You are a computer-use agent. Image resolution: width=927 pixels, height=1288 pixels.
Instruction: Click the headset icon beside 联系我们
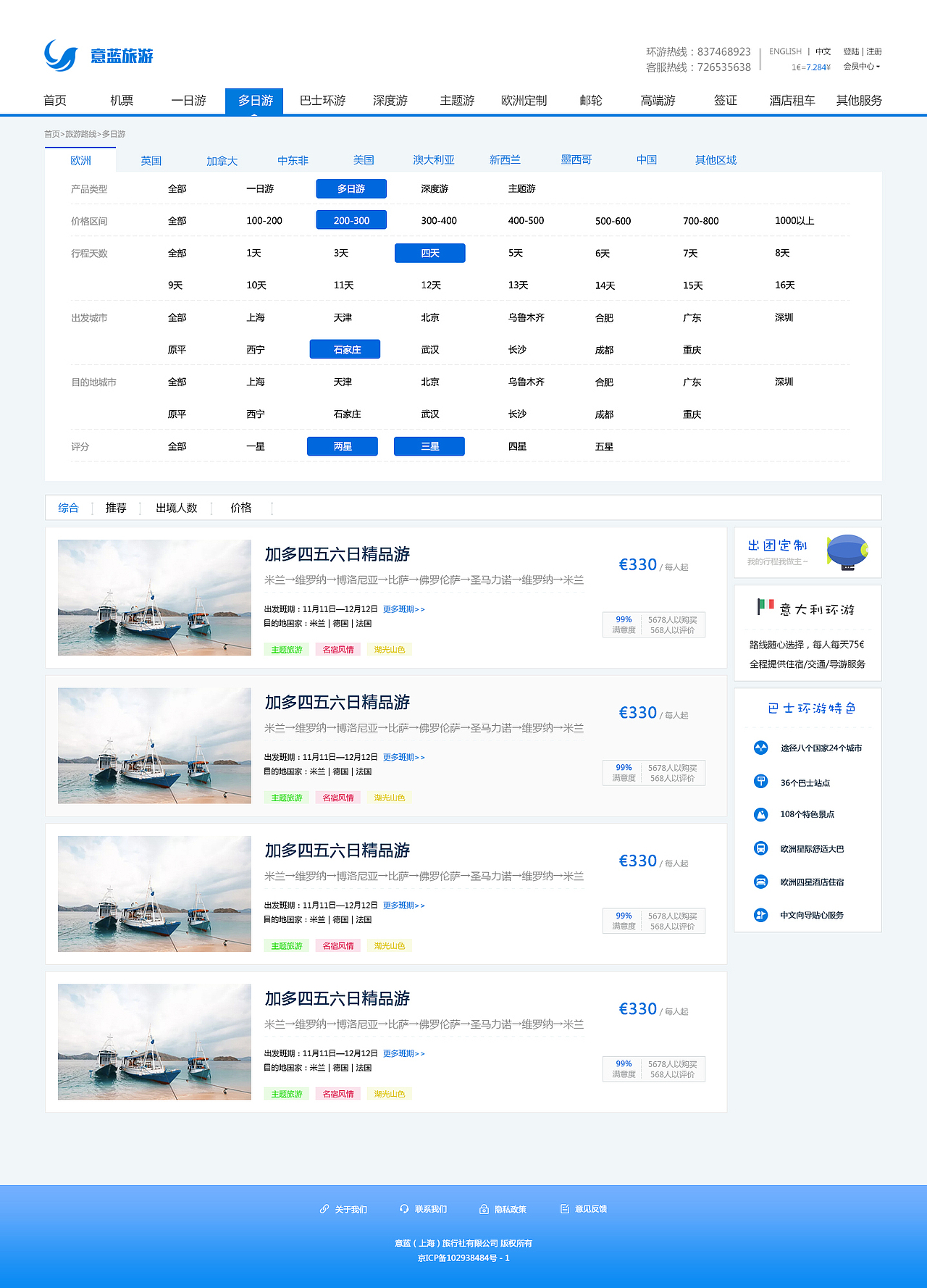click(x=404, y=1209)
